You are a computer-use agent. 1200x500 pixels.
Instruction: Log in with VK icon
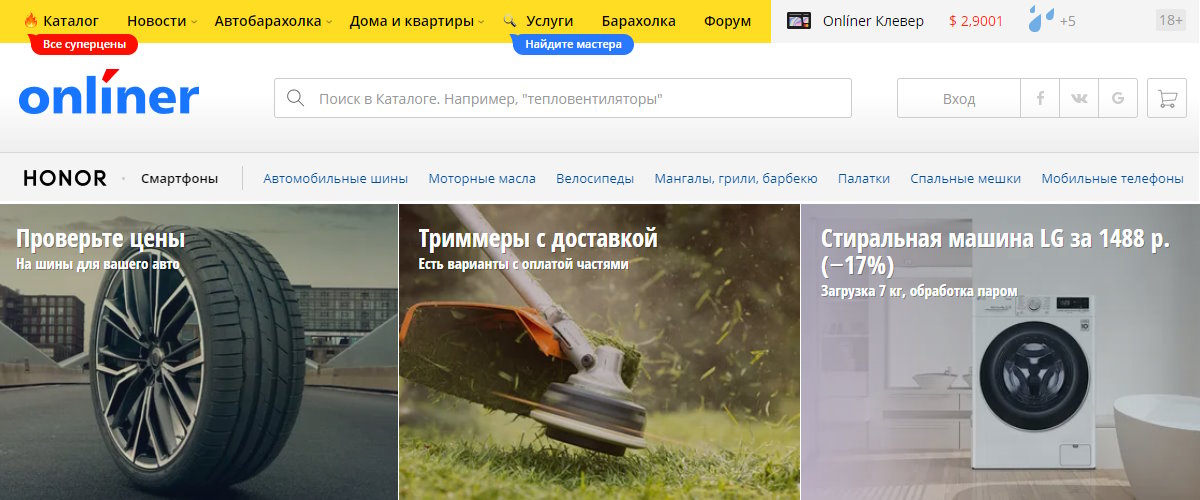1079,99
